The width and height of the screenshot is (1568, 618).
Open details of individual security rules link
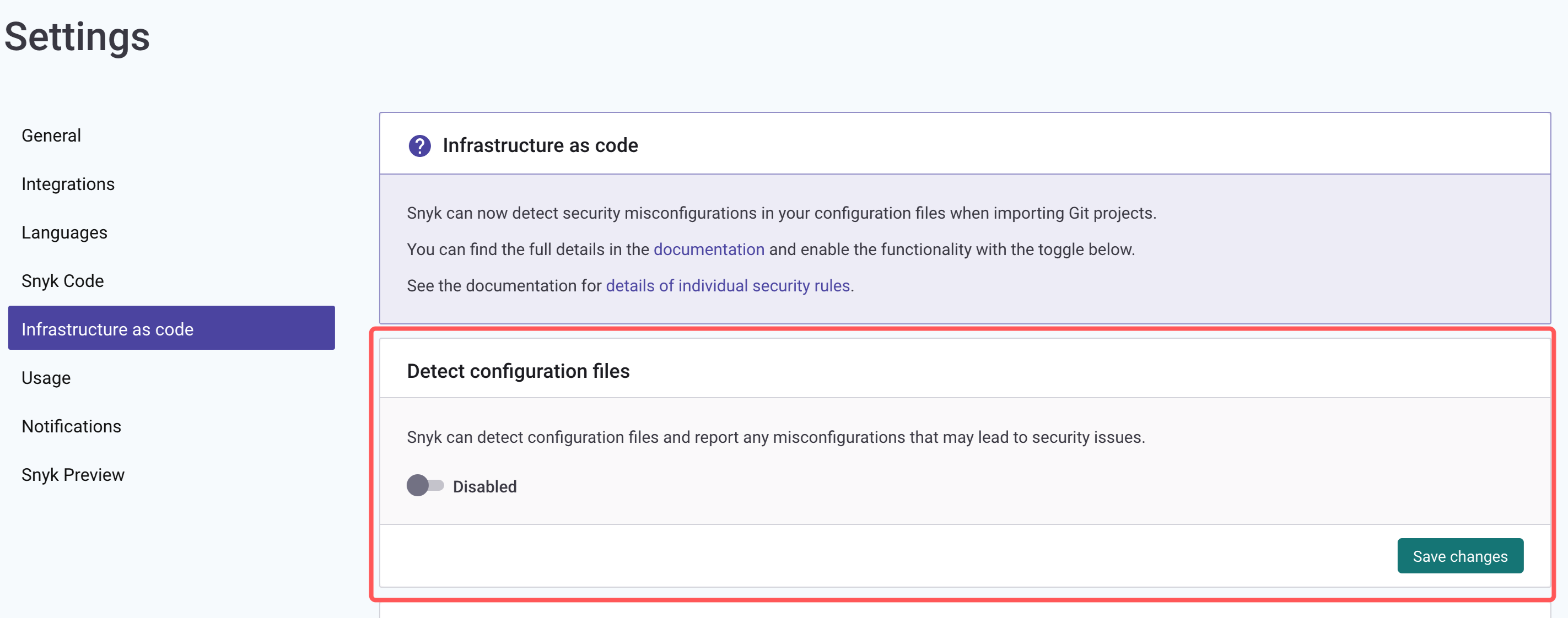(728, 286)
